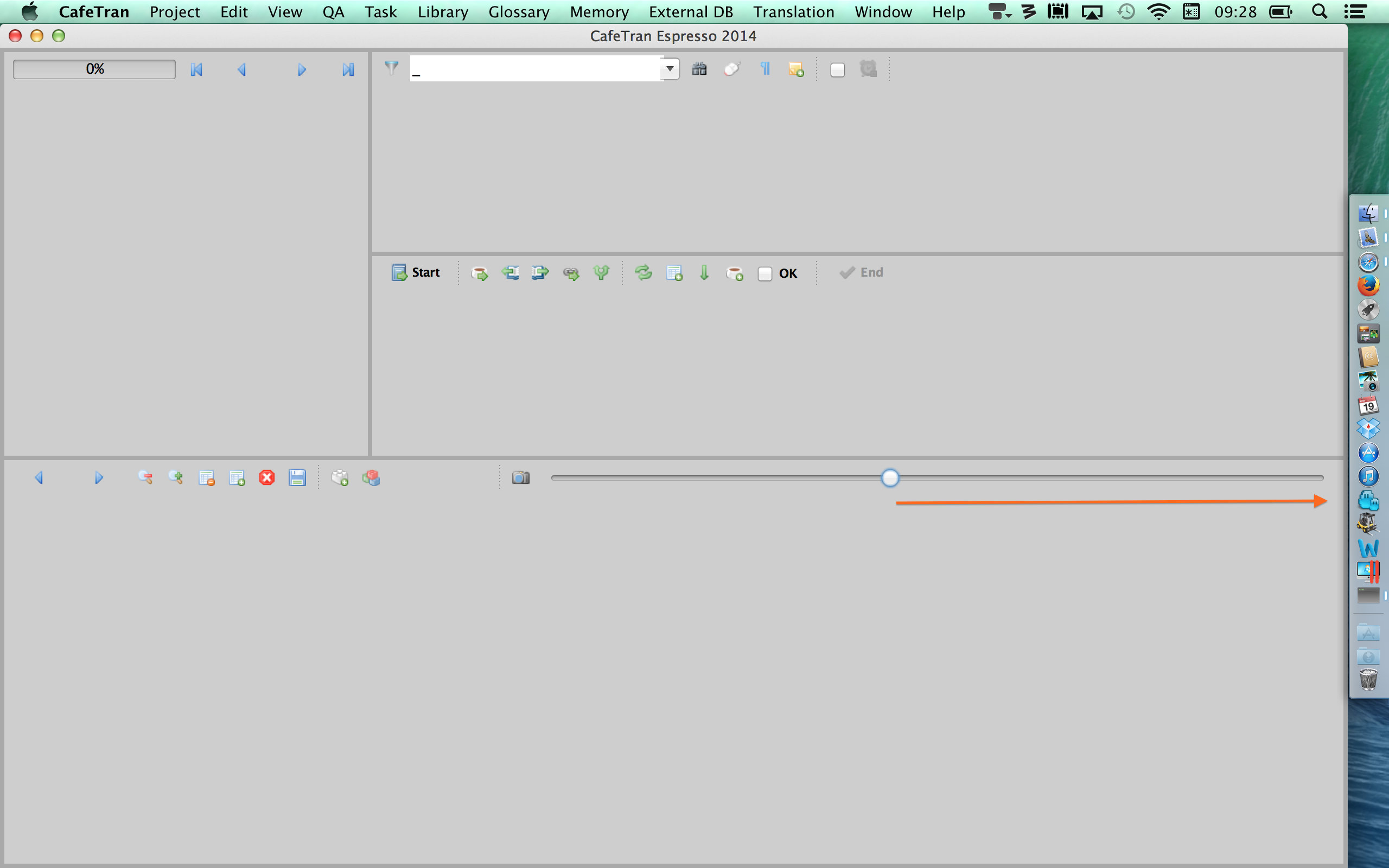1389x868 pixels.
Task: Click the slider handle on bottom toolbar
Action: pos(890,477)
